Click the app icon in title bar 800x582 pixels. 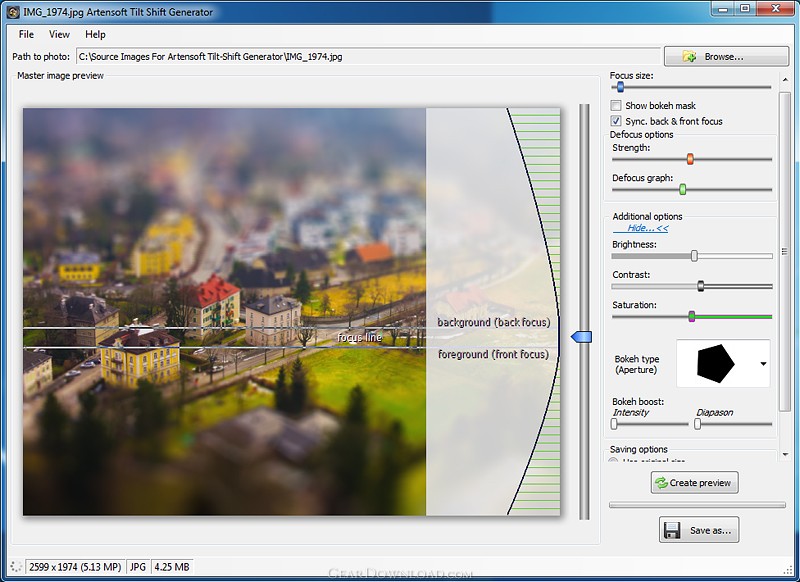click(13, 11)
